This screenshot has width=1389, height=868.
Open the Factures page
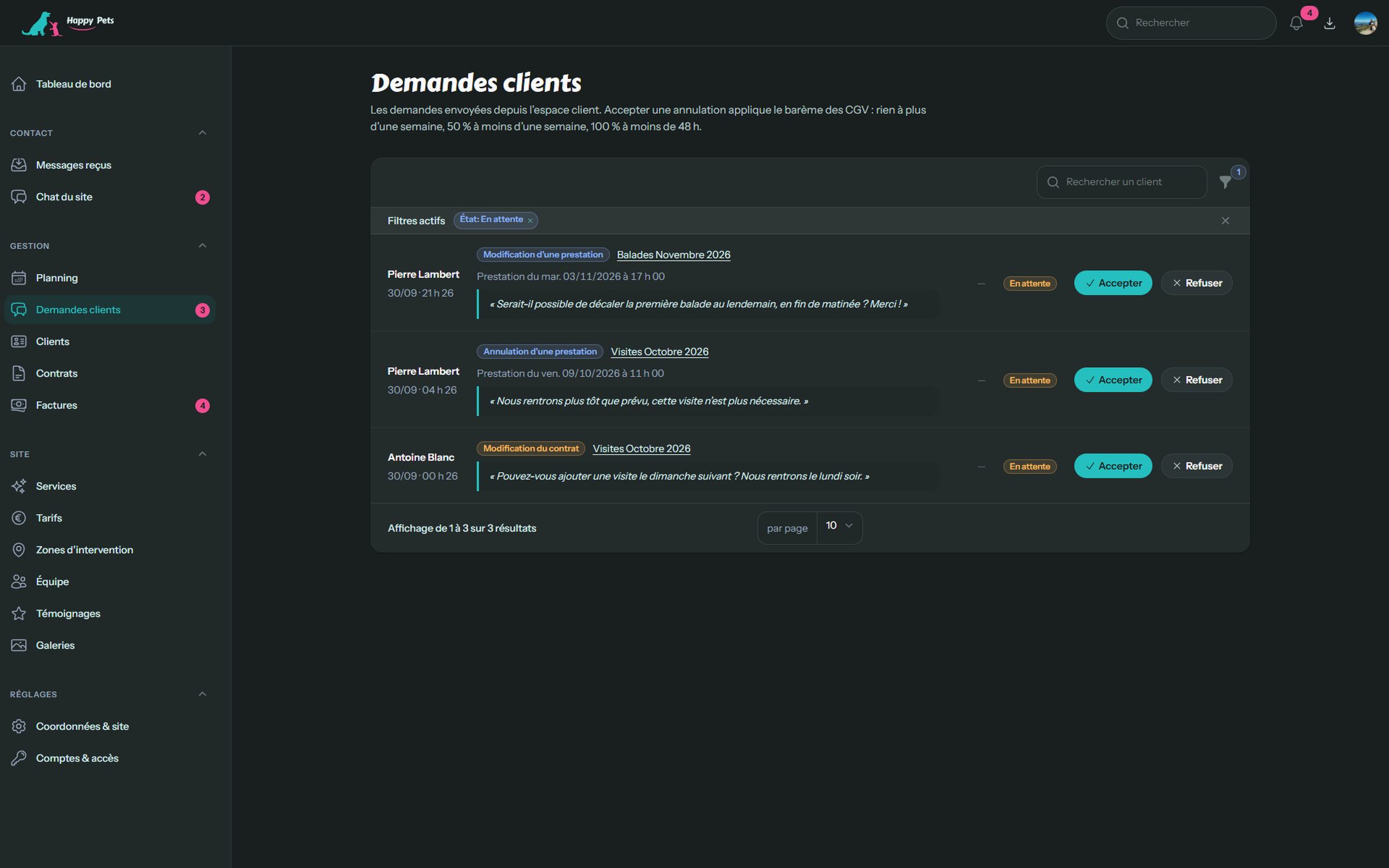click(110, 405)
